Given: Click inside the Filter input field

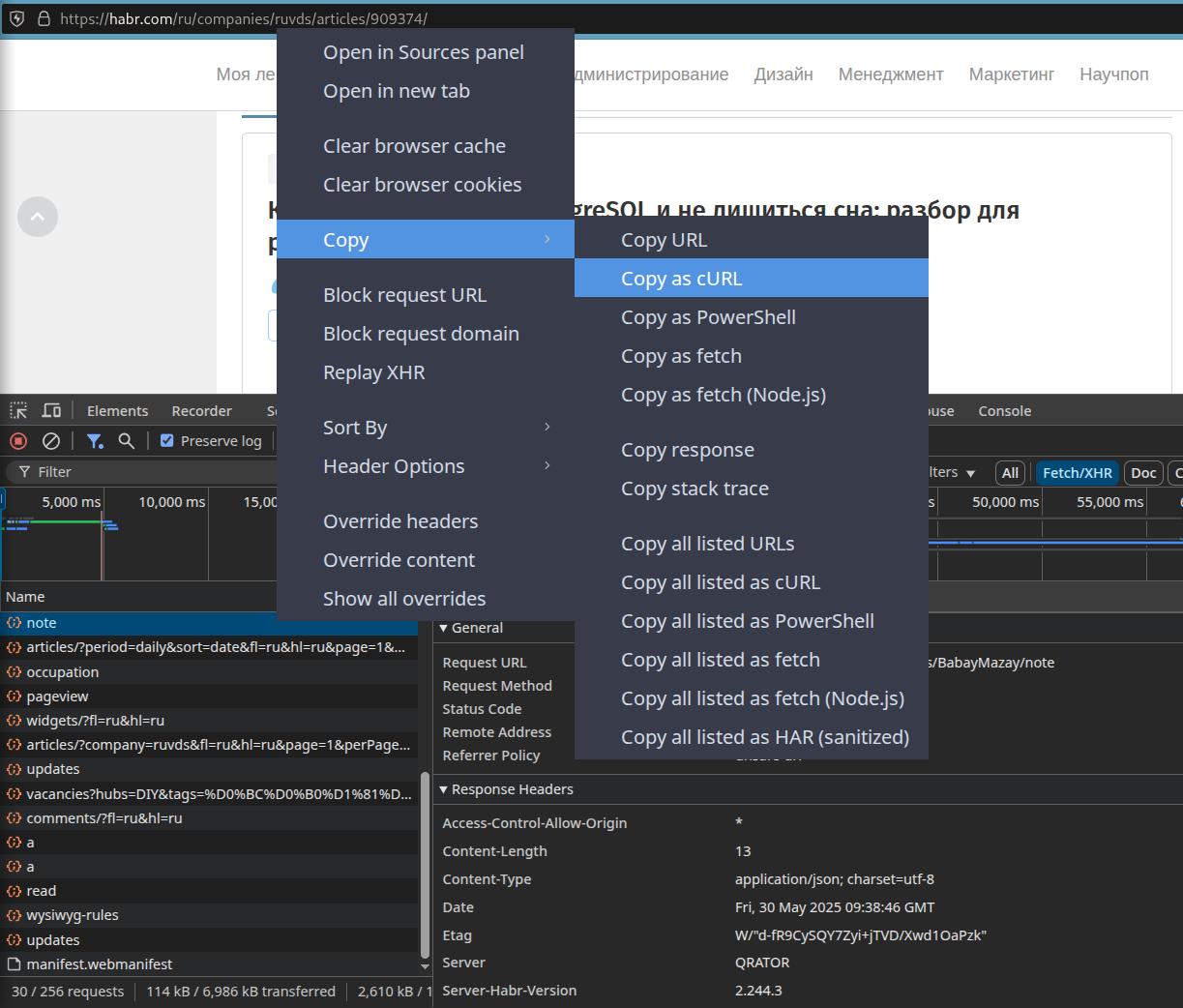Looking at the screenshot, I should (97, 471).
